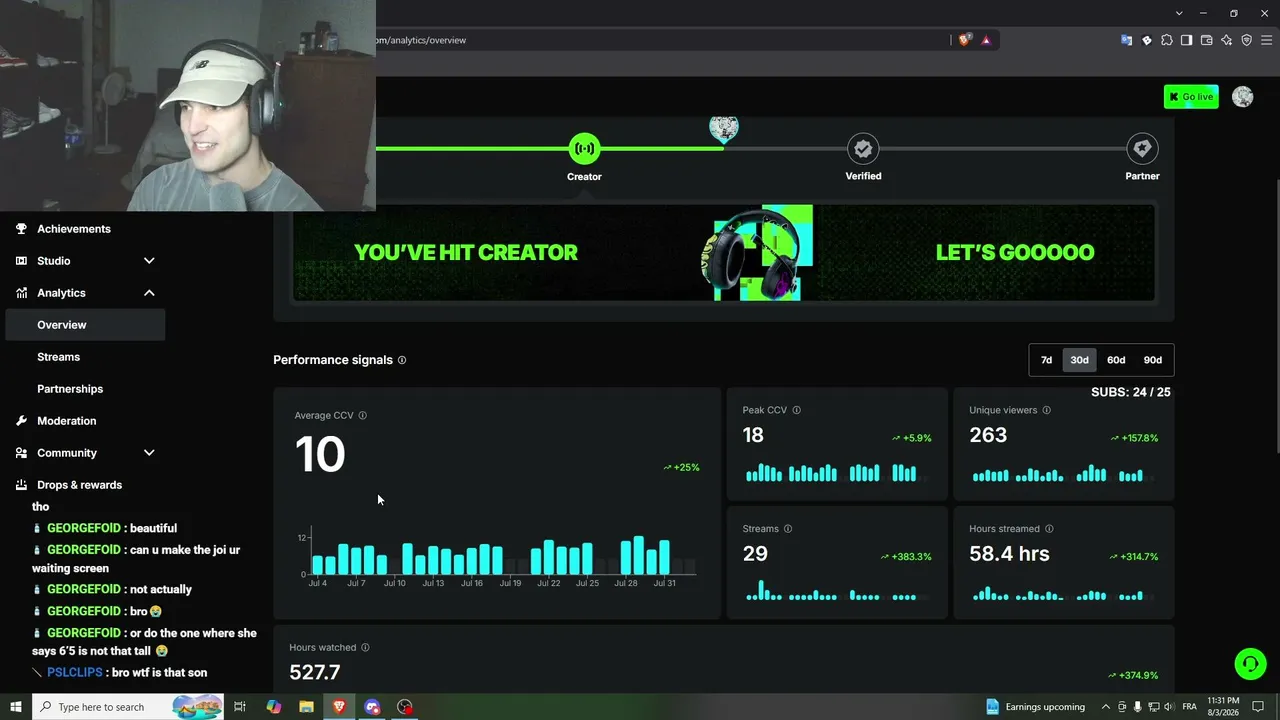Open the Earnings upcoming taskbar widget
This screenshot has height=720, width=1280.
1036,707
